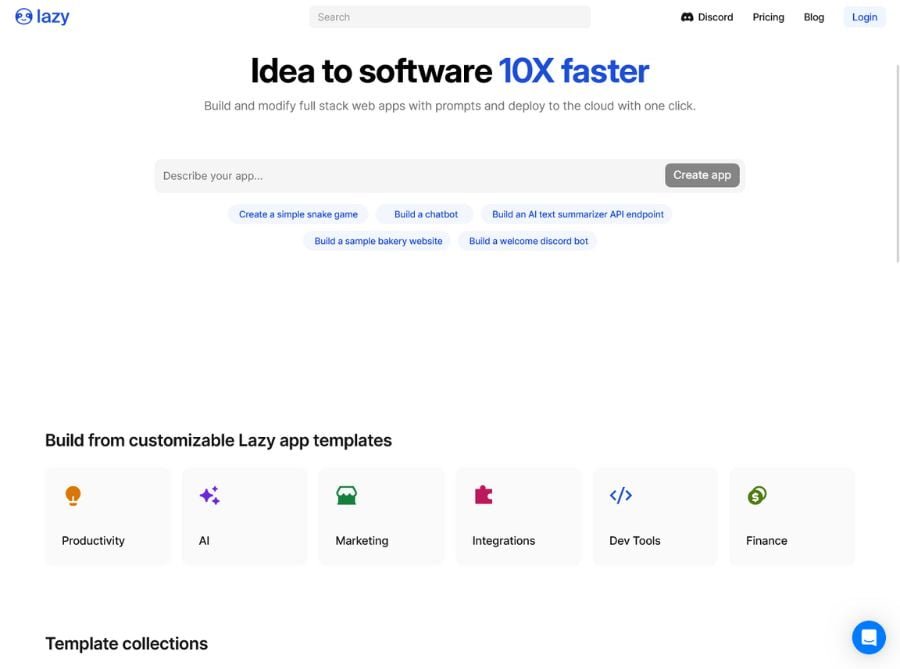Click the Marketing storefront icon

pyautogui.click(x=347, y=495)
